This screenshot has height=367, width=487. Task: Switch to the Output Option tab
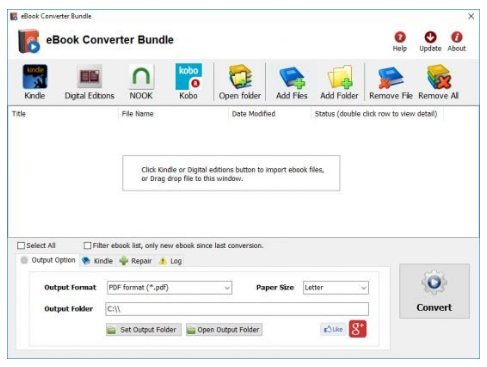pyautogui.click(x=48, y=260)
